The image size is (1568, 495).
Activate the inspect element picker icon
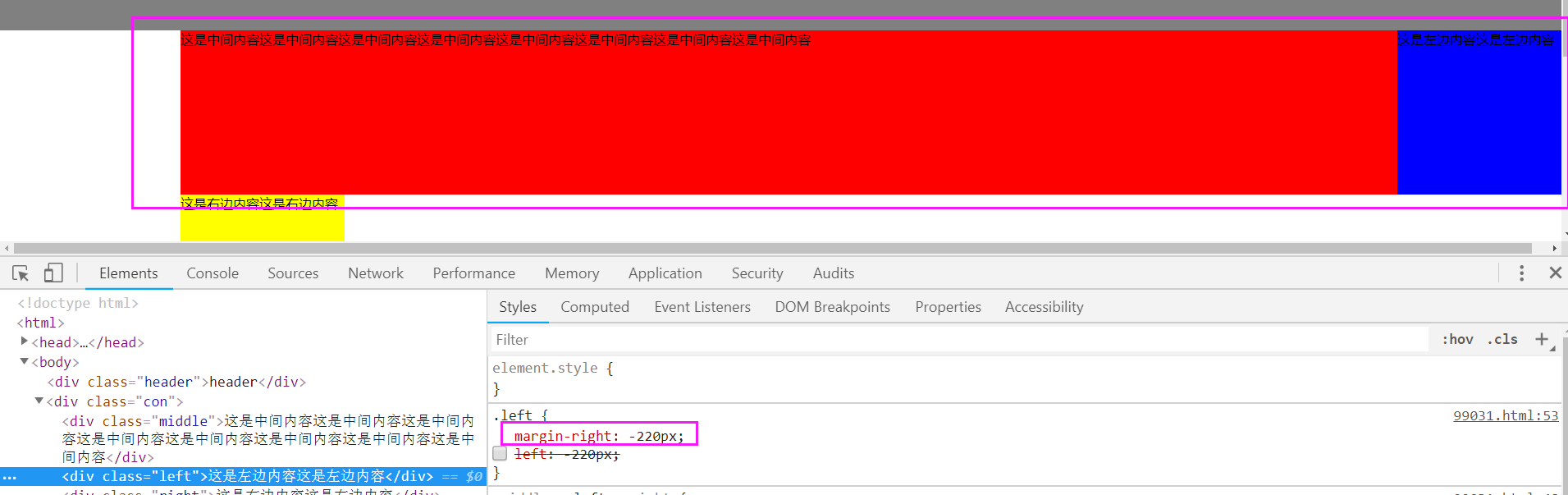pyautogui.click(x=21, y=273)
